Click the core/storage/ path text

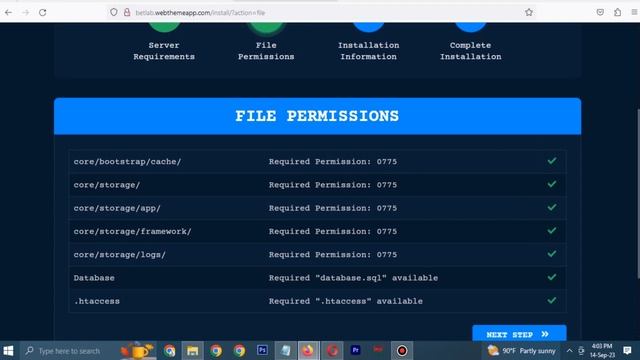(107, 185)
